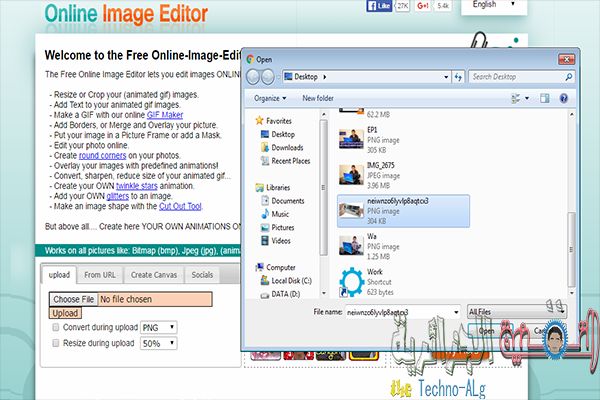Click New folder in dialog toolbar
The image size is (600, 400).
[318, 98]
